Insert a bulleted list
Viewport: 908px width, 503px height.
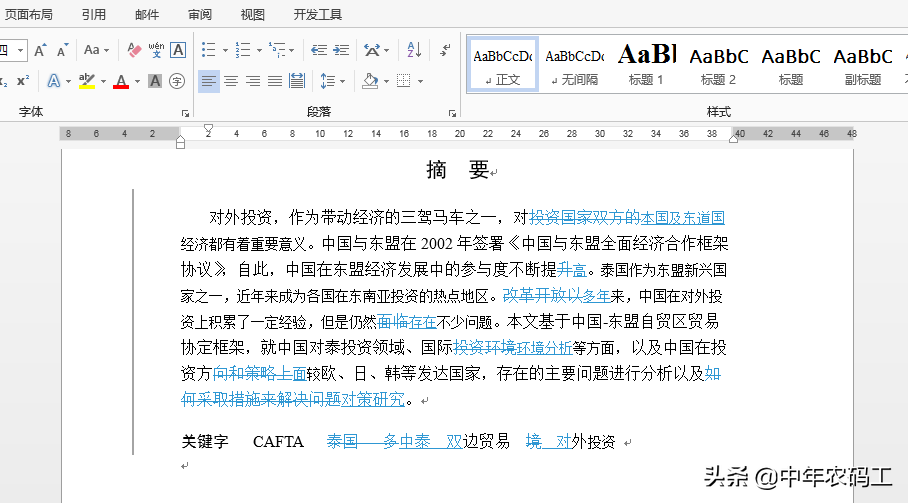[x=208, y=50]
